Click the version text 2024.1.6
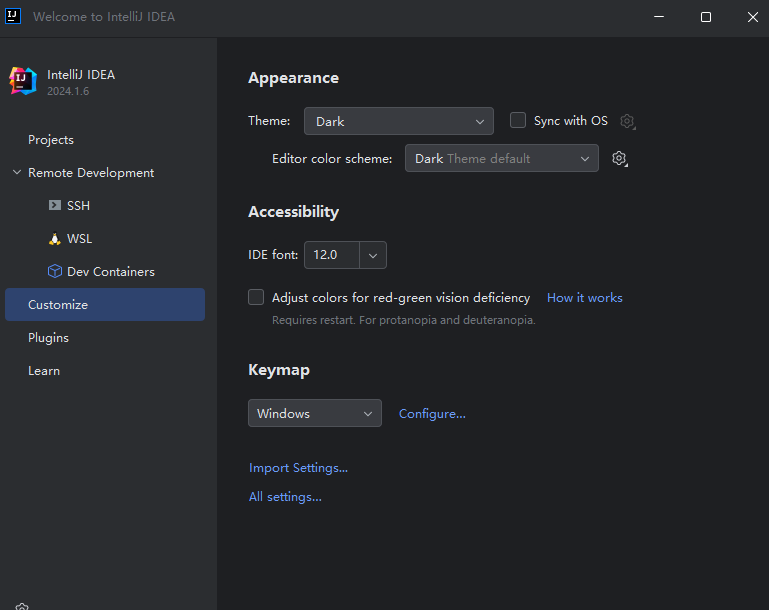The image size is (769, 610). click(68, 91)
